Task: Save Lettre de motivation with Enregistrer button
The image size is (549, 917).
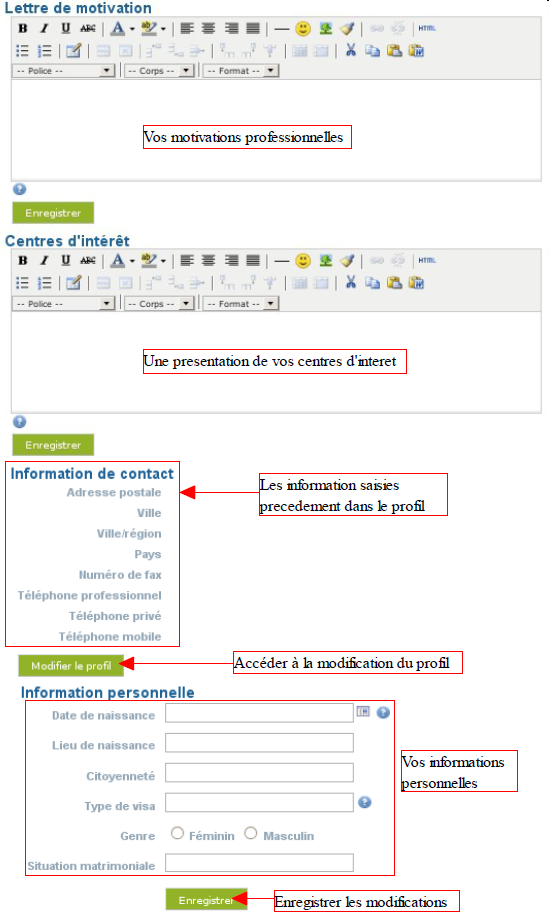Action: pos(53,213)
